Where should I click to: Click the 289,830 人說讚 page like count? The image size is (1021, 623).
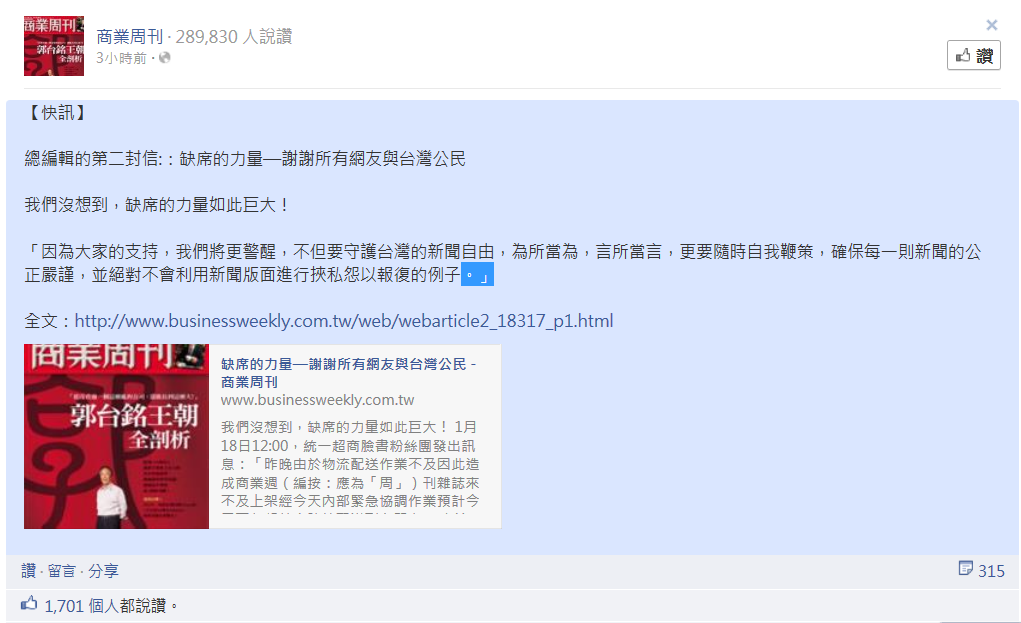[234, 36]
